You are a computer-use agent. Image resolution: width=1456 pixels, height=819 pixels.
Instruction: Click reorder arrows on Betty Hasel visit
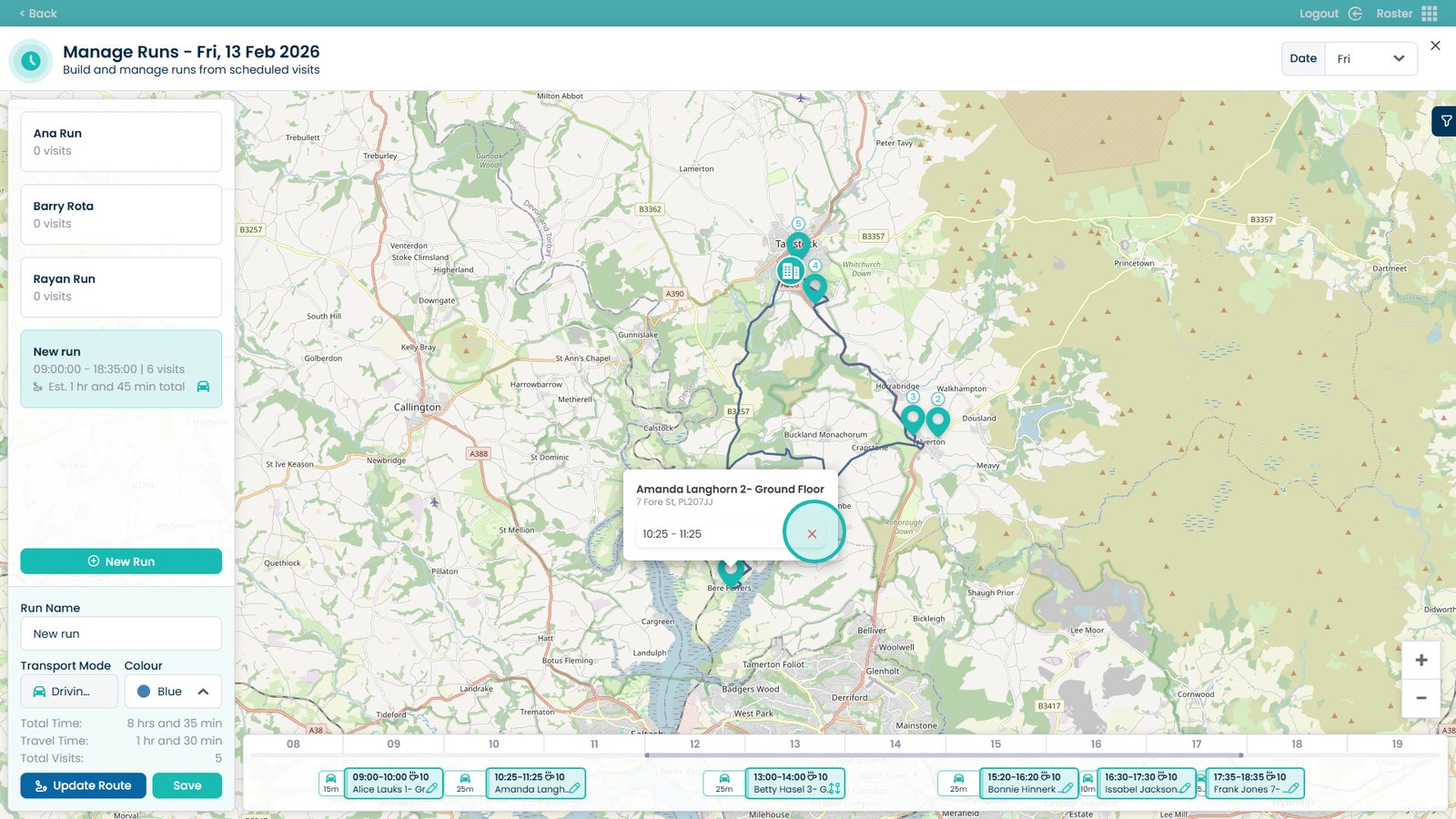coord(834,789)
